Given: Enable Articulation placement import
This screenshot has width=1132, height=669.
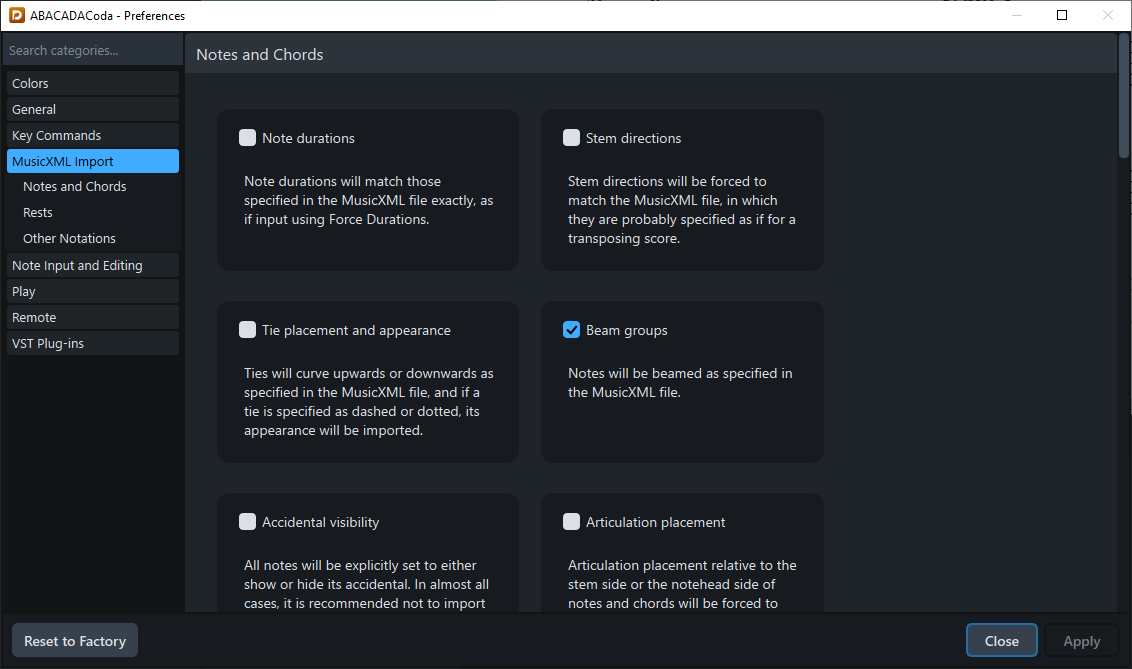Looking at the screenshot, I should 571,521.
